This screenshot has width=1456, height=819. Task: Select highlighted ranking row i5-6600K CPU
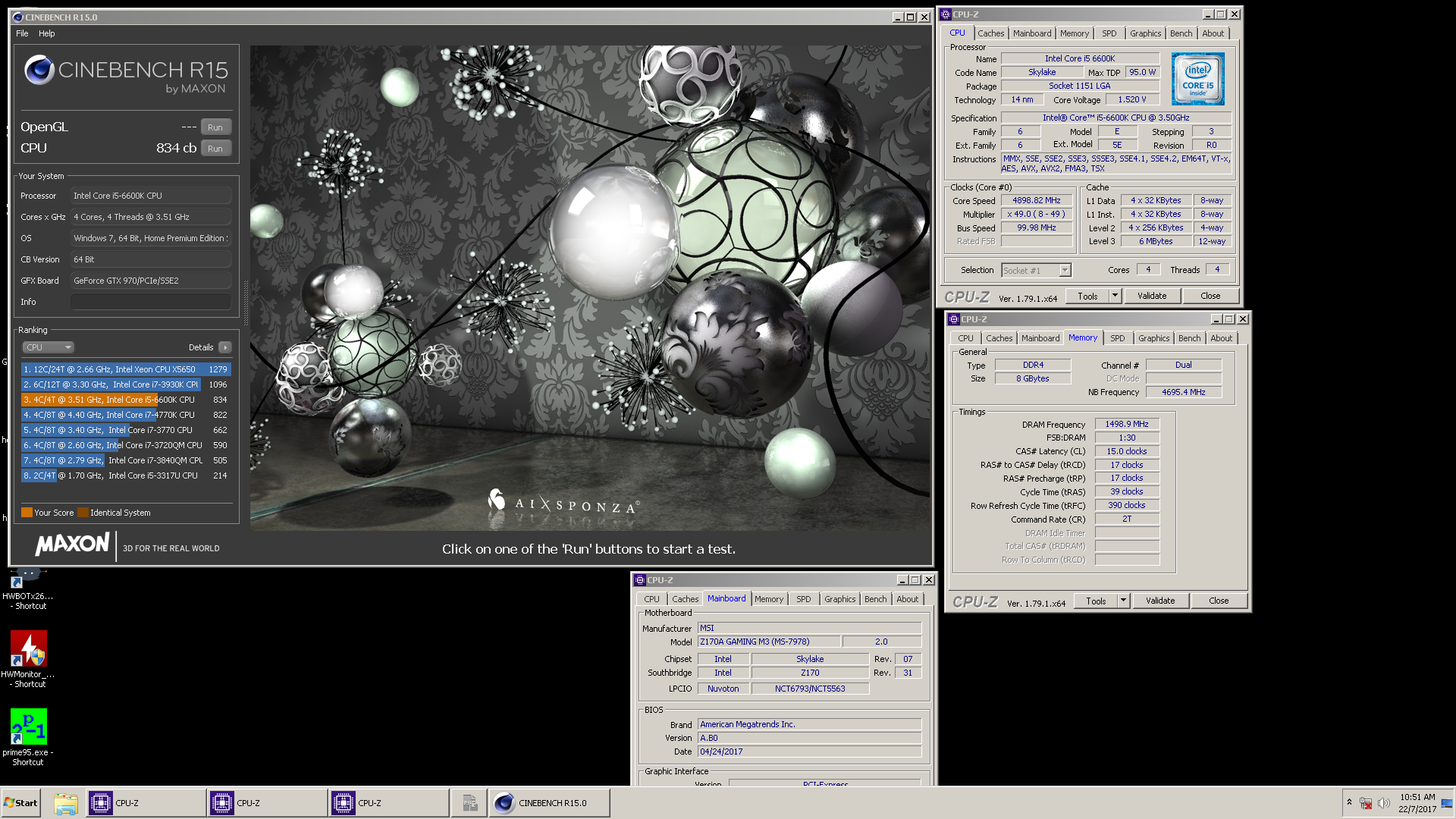[x=125, y=400]
